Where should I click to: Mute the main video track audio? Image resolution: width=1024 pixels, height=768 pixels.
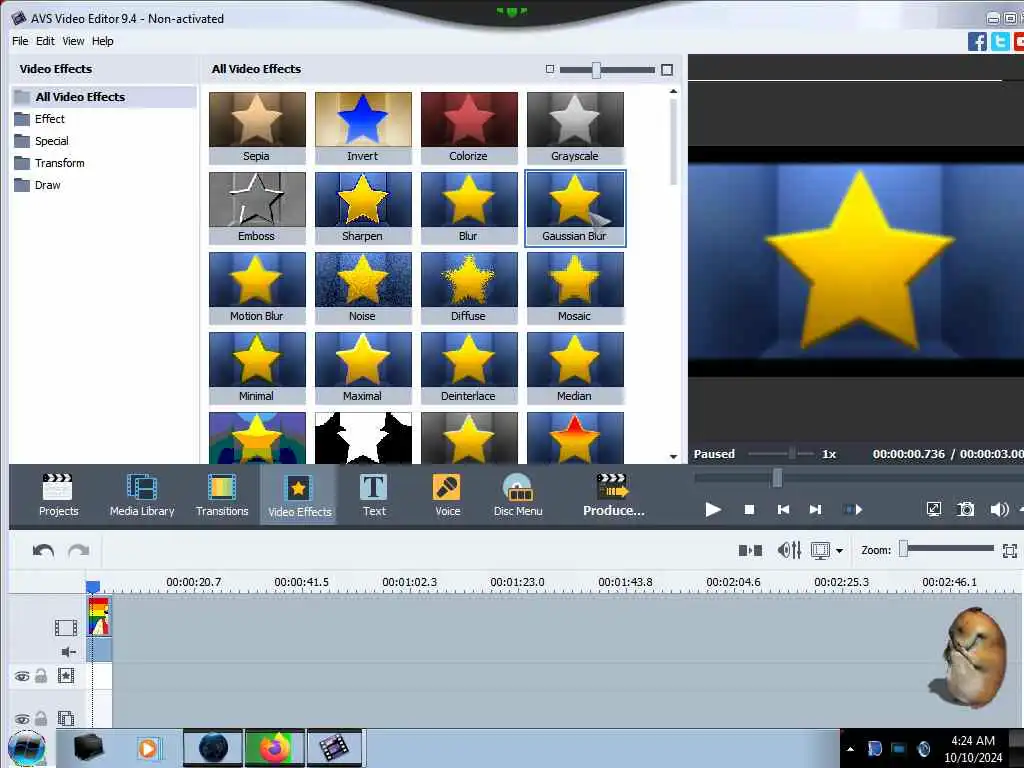tap(68, 652)
